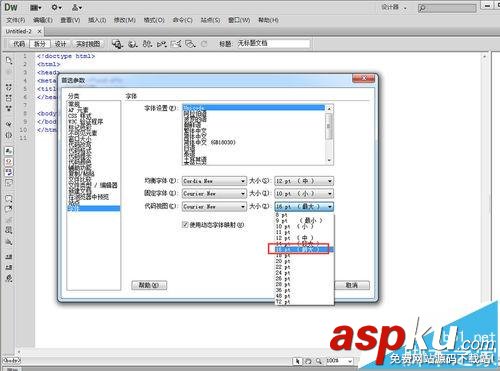The width and height of the screenshot is (500, 371).
Task: Click the W3C Validation toolbar icon
Action: (162, 44)
